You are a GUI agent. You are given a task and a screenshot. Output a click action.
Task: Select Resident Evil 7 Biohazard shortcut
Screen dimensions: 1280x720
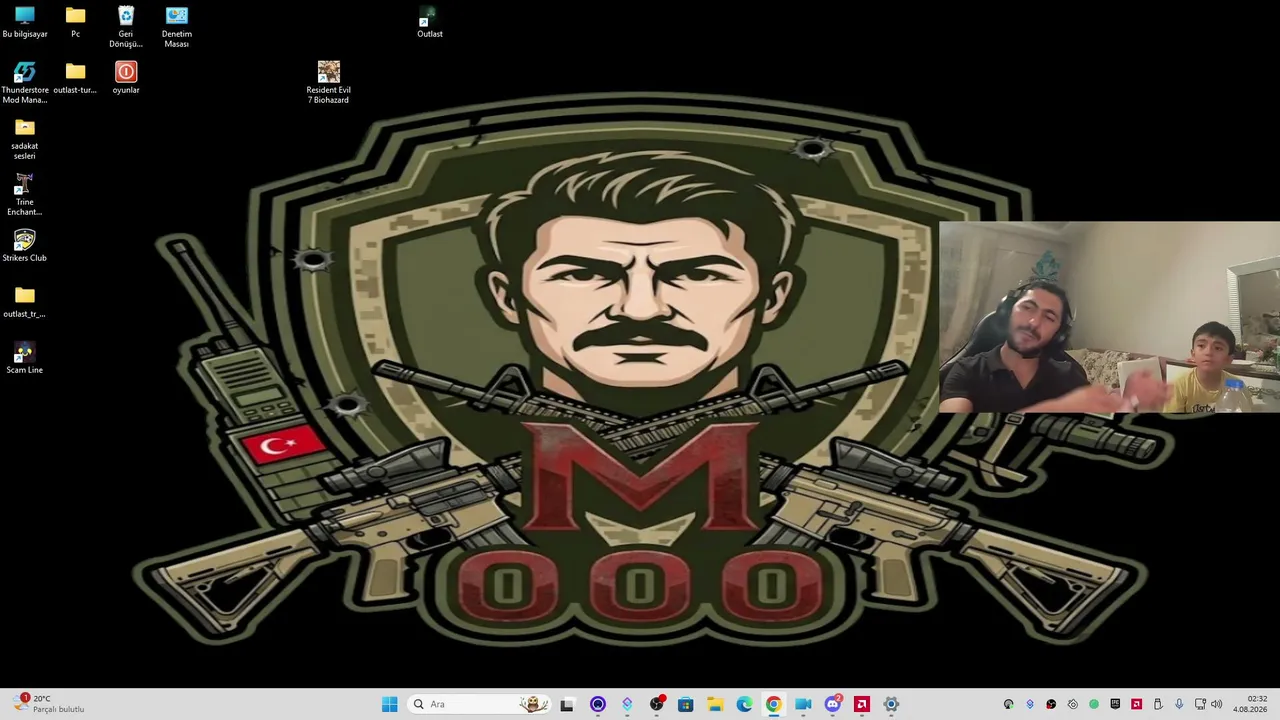(329, 84)
